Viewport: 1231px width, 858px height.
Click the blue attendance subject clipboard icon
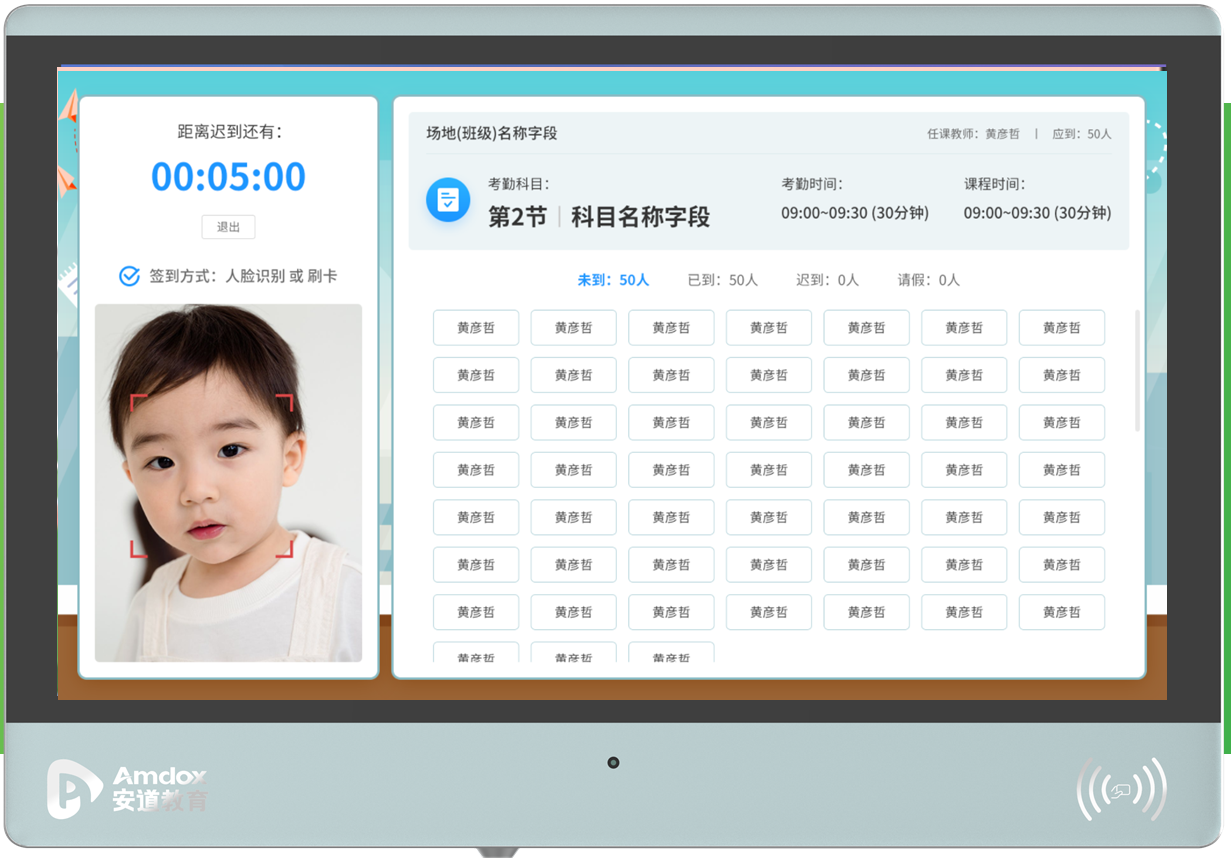[x=448, y=200]
